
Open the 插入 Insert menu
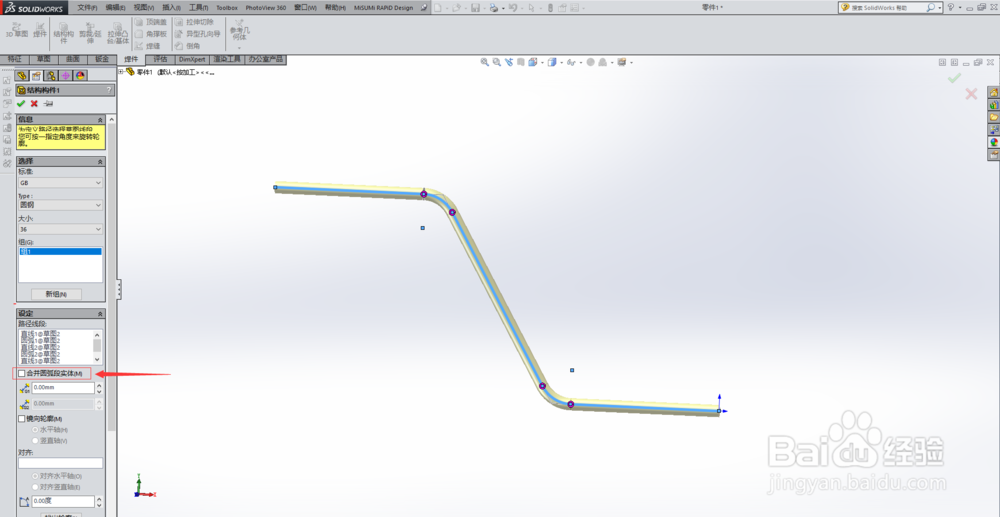(172, 8)
